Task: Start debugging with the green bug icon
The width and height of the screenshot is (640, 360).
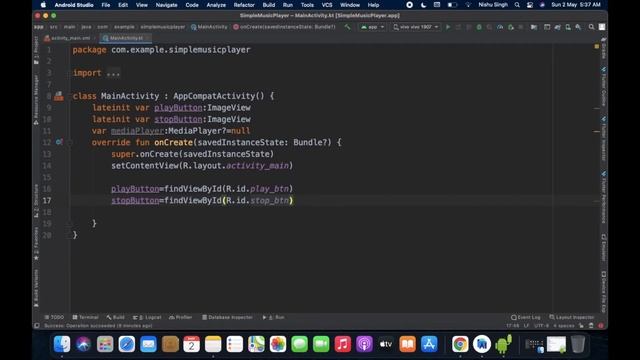Action: pyautogui.click(x=479, y=27)
